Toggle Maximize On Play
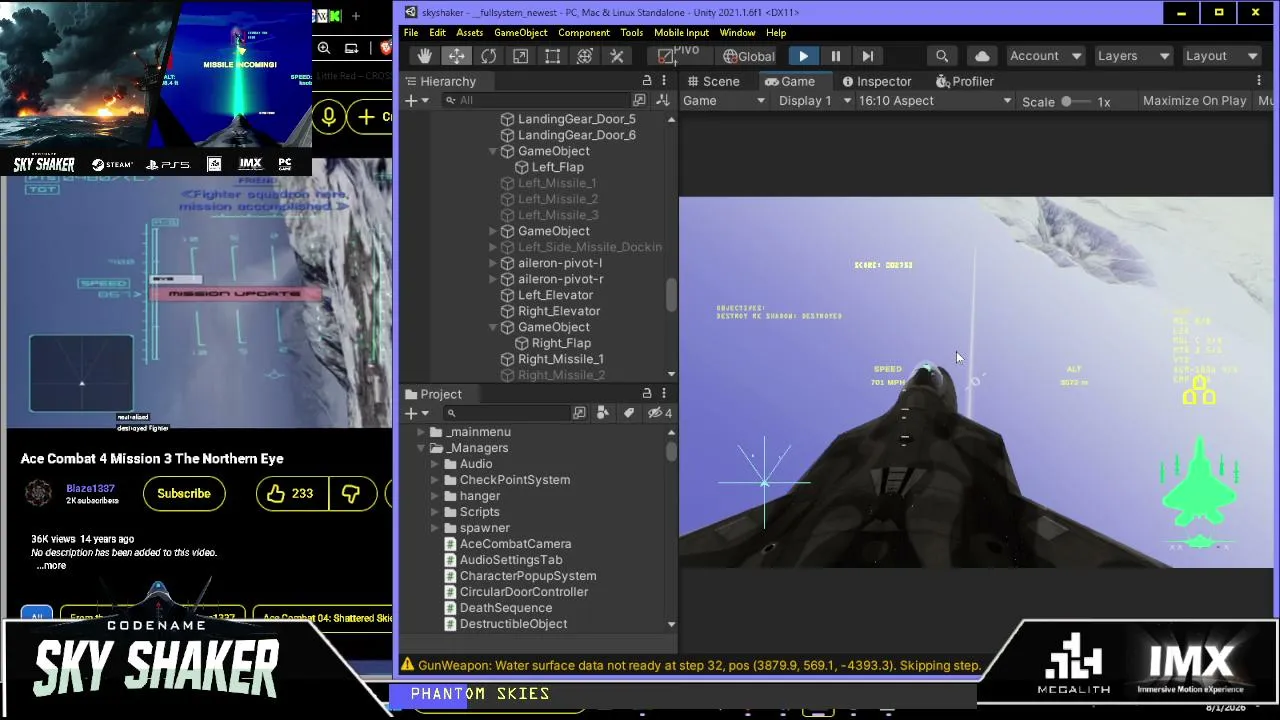1280x720 pixels. point(1194,101)
